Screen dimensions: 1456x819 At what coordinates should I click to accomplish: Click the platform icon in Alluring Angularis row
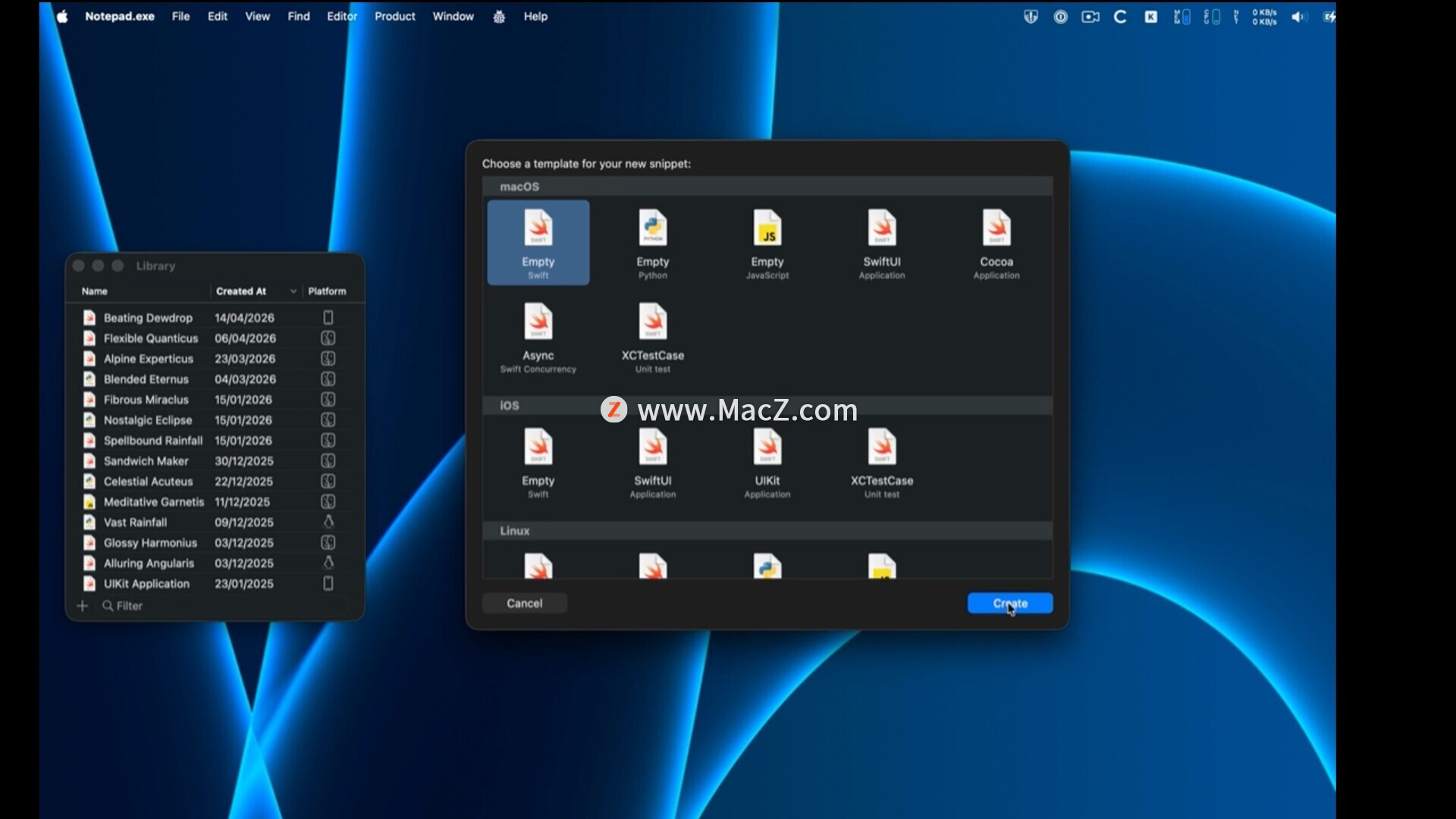(328, 563)
